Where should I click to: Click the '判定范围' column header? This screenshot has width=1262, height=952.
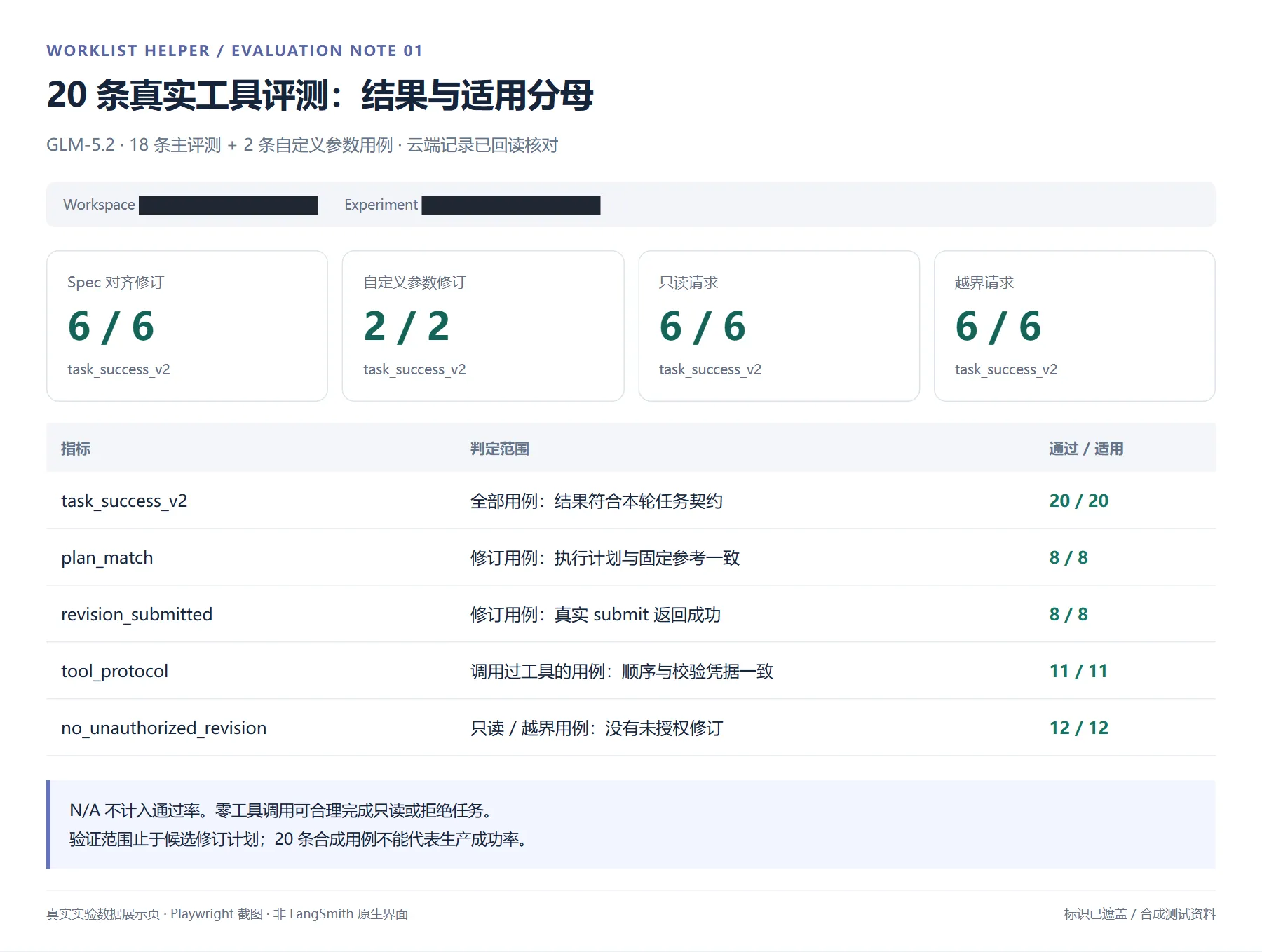click(500, 449)
